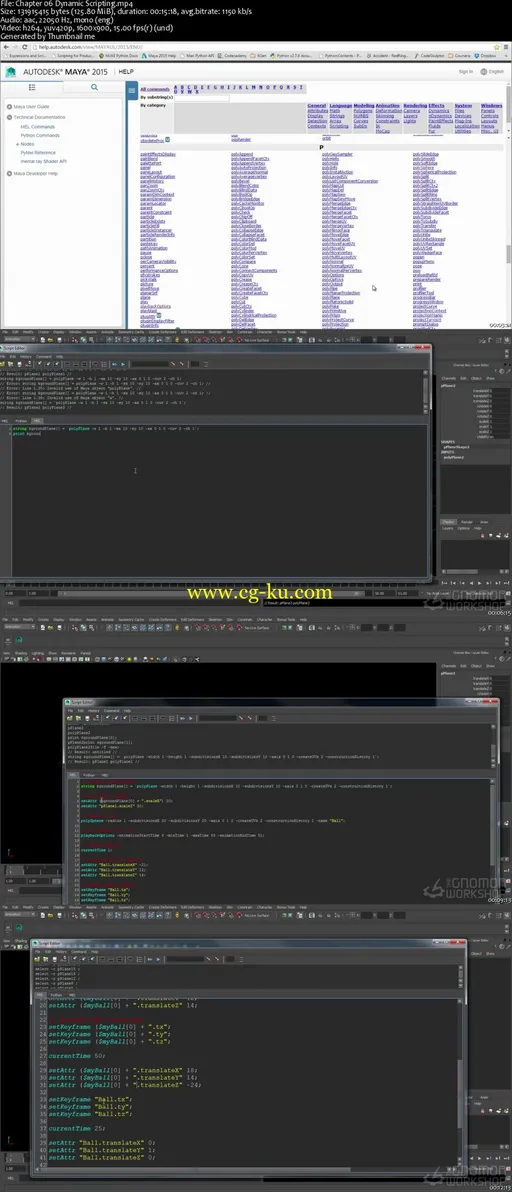Switch to Python tab in 06:15 Script Editor
The image size is (512, 1192).
point(21,420)
